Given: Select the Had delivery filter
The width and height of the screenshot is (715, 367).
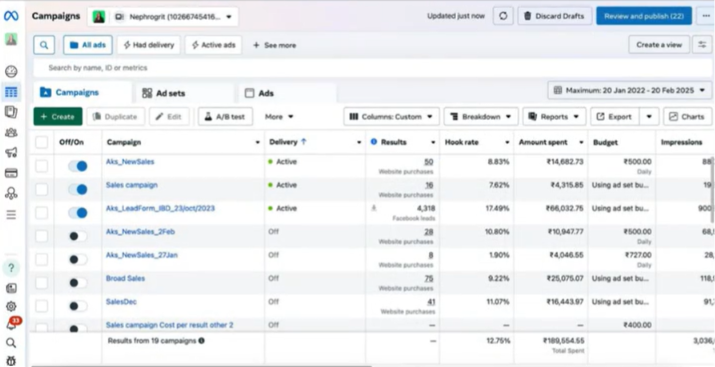Looking at the screenshot, I should click(x=149, y=45).
